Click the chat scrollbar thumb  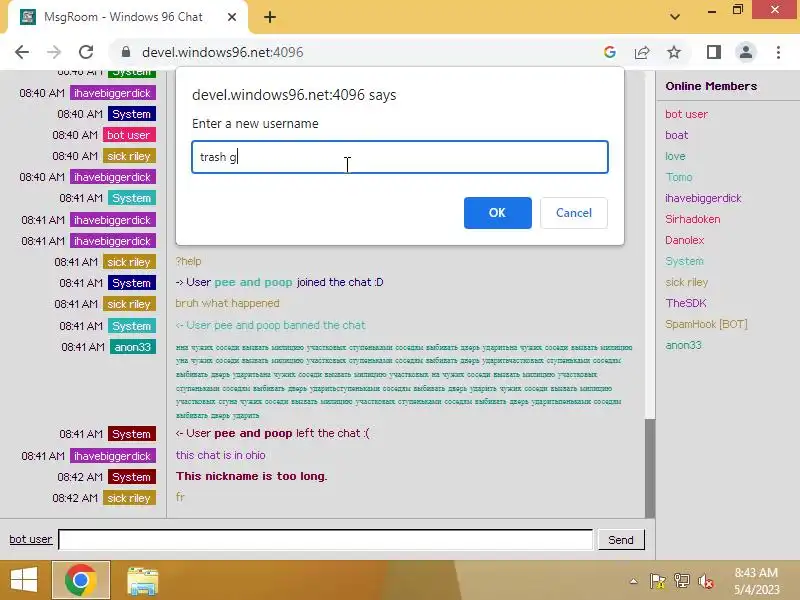[649, 468]
